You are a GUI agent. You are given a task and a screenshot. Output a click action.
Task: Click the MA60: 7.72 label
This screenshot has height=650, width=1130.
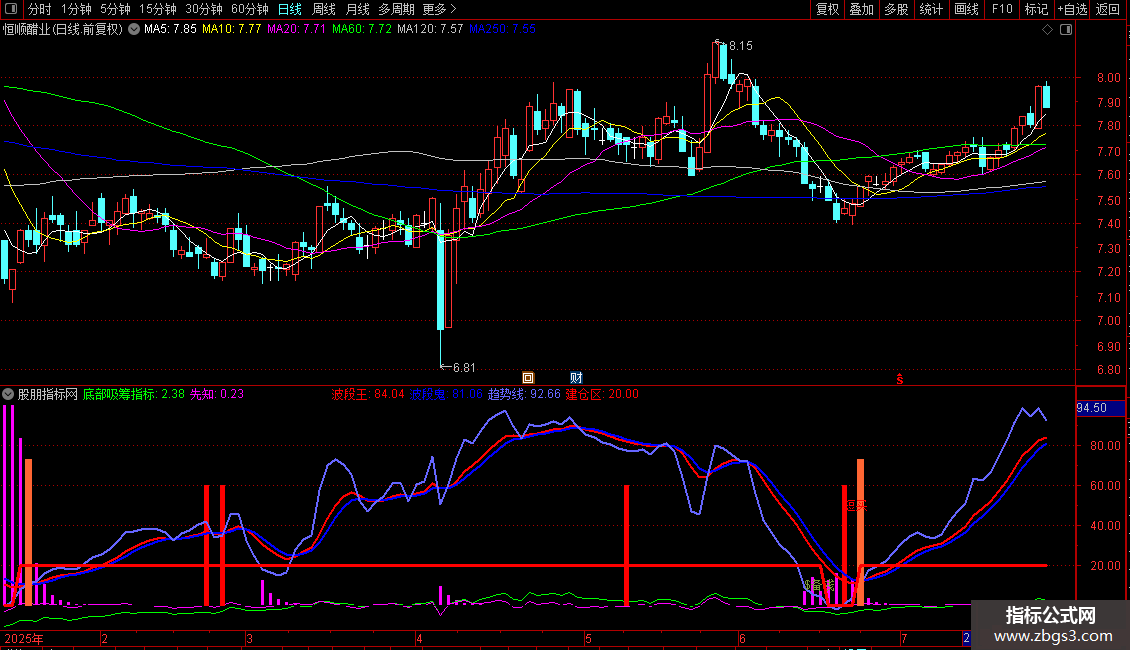pyautogui.click(x=362, y=29)
